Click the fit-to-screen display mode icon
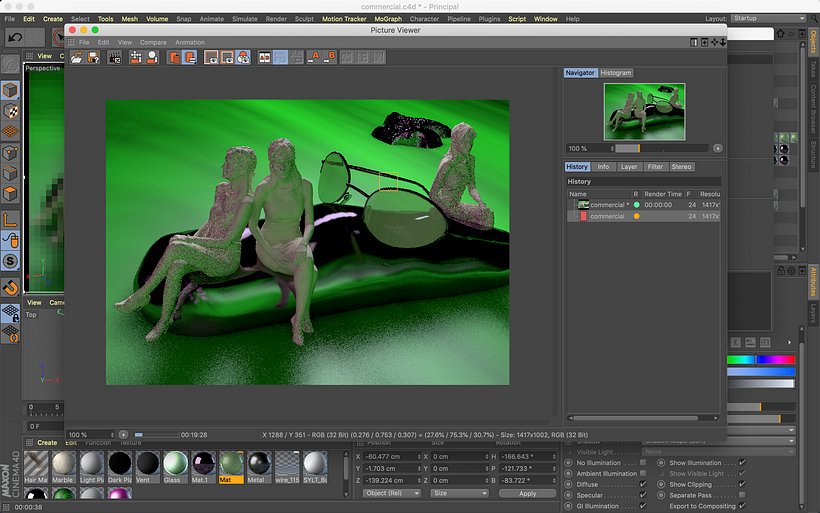Viewport: 820px width, 513px height. pyautogui.click(x=227, y=58)
